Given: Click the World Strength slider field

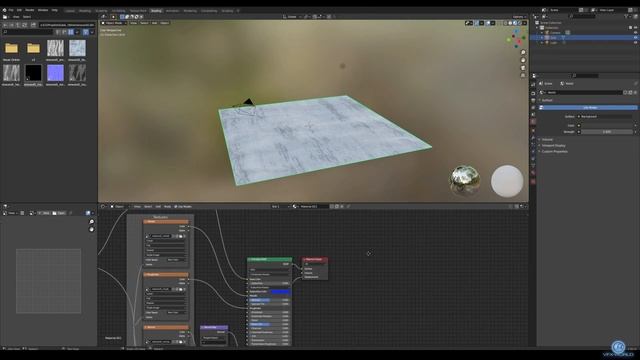Looking at the screenshot, I should click(x=607, y=132).
